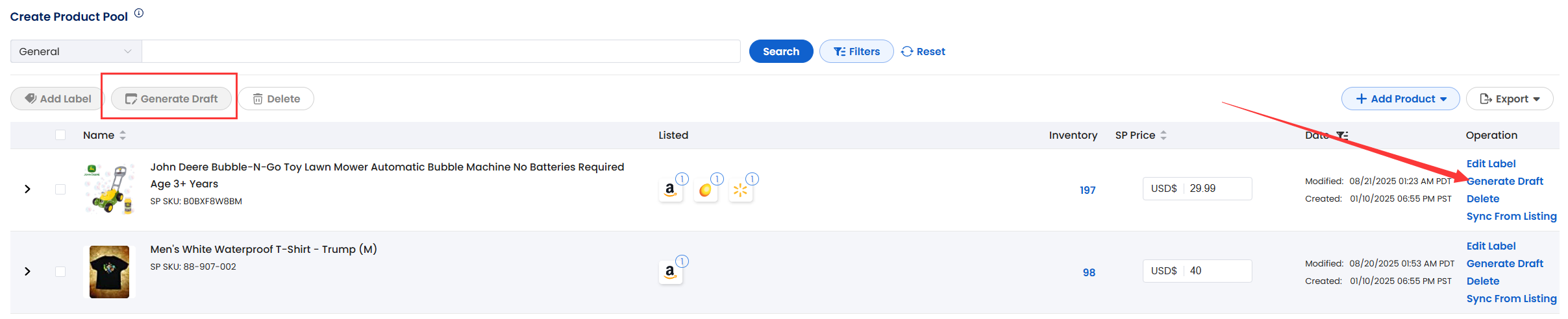This screenshot has width=1568, height=319.
Task: Open the General search type dropdown
Action: (76, 51)
